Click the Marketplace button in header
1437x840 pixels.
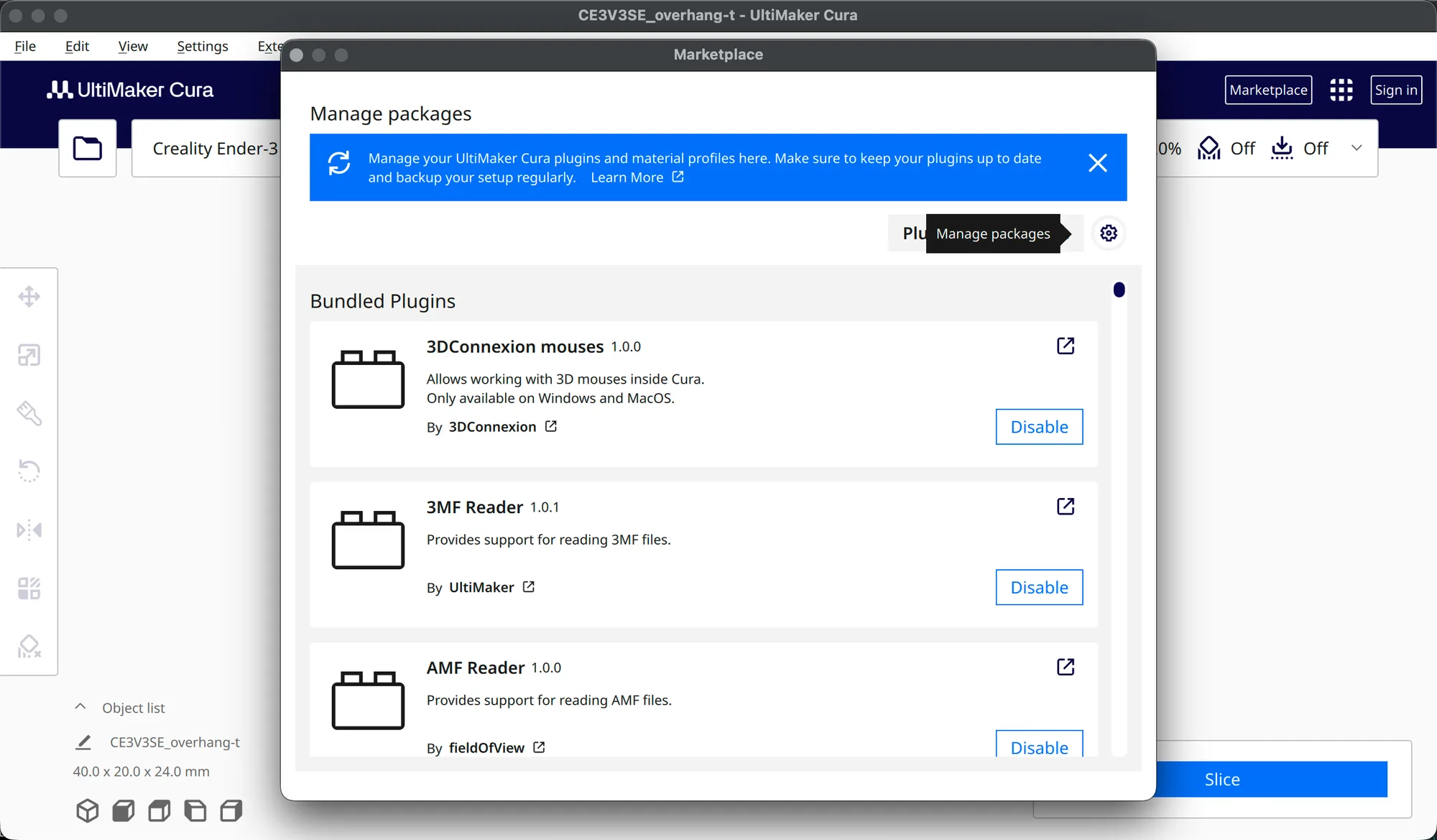click(x=1268, y=90)
